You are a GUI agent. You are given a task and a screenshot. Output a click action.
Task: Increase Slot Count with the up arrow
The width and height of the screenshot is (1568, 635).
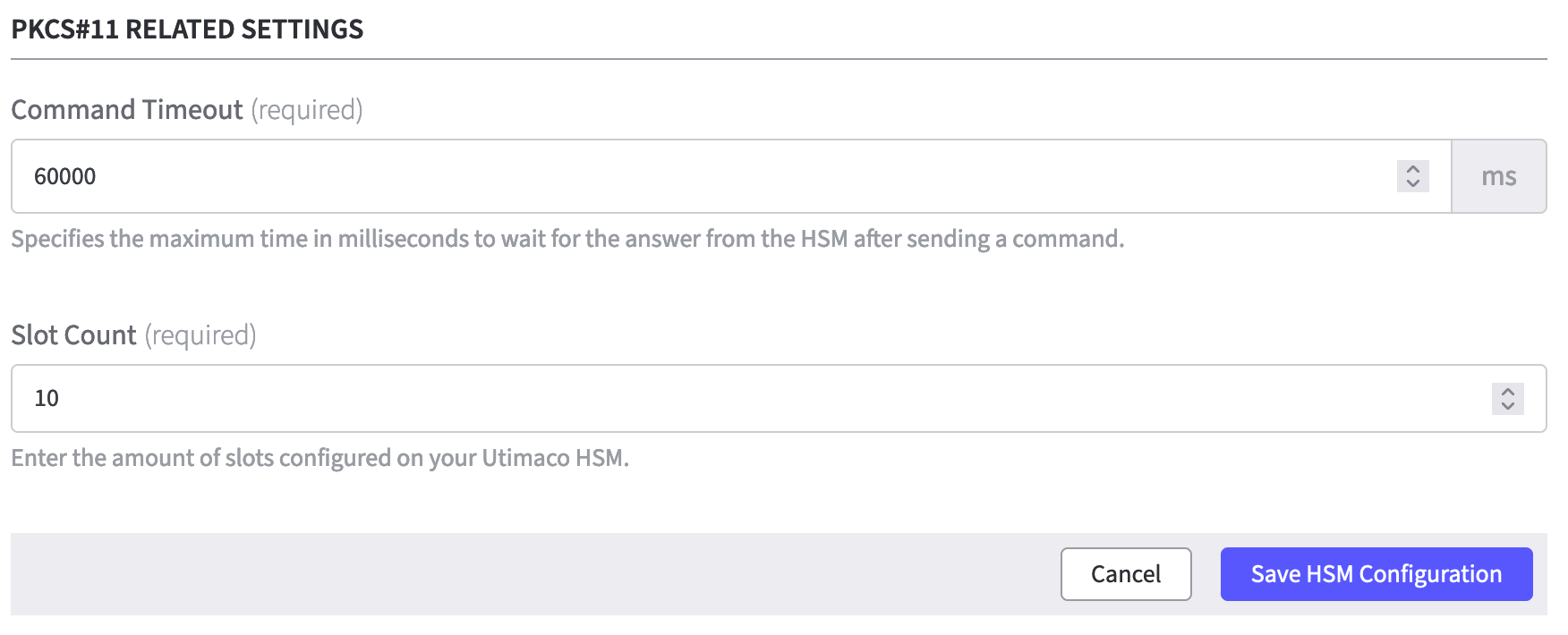click(1507, 392)
